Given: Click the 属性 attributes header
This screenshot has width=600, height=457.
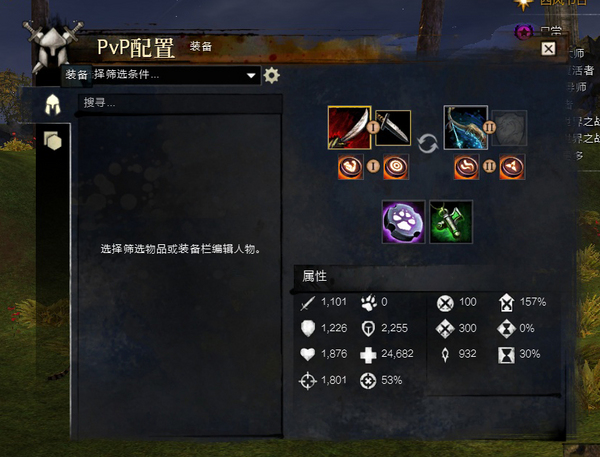Looking at the screenshot, I should (x=315, y=276).
